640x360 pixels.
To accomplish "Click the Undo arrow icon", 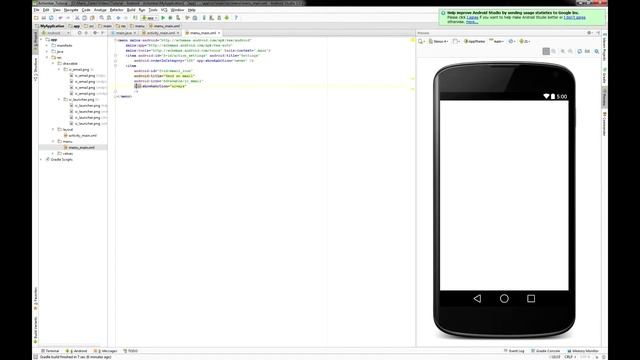I will tap(60, 18).
